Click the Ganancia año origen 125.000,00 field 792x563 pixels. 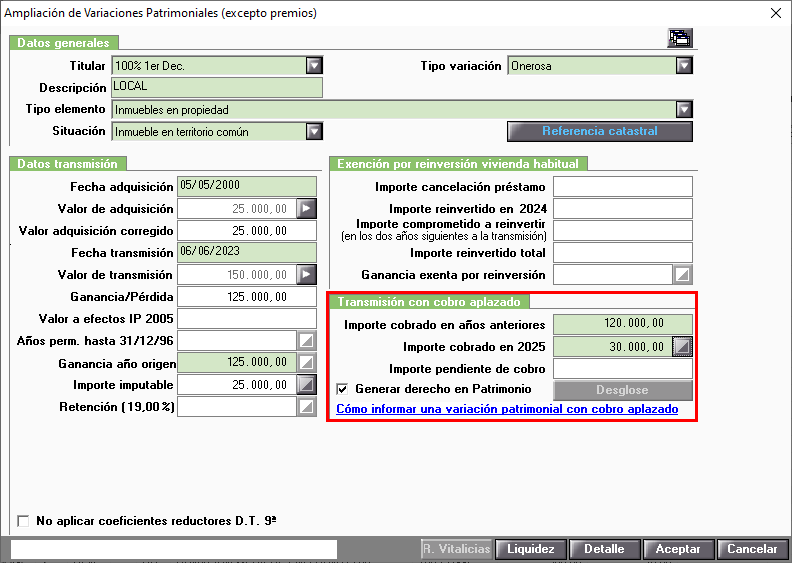(237, 363)
